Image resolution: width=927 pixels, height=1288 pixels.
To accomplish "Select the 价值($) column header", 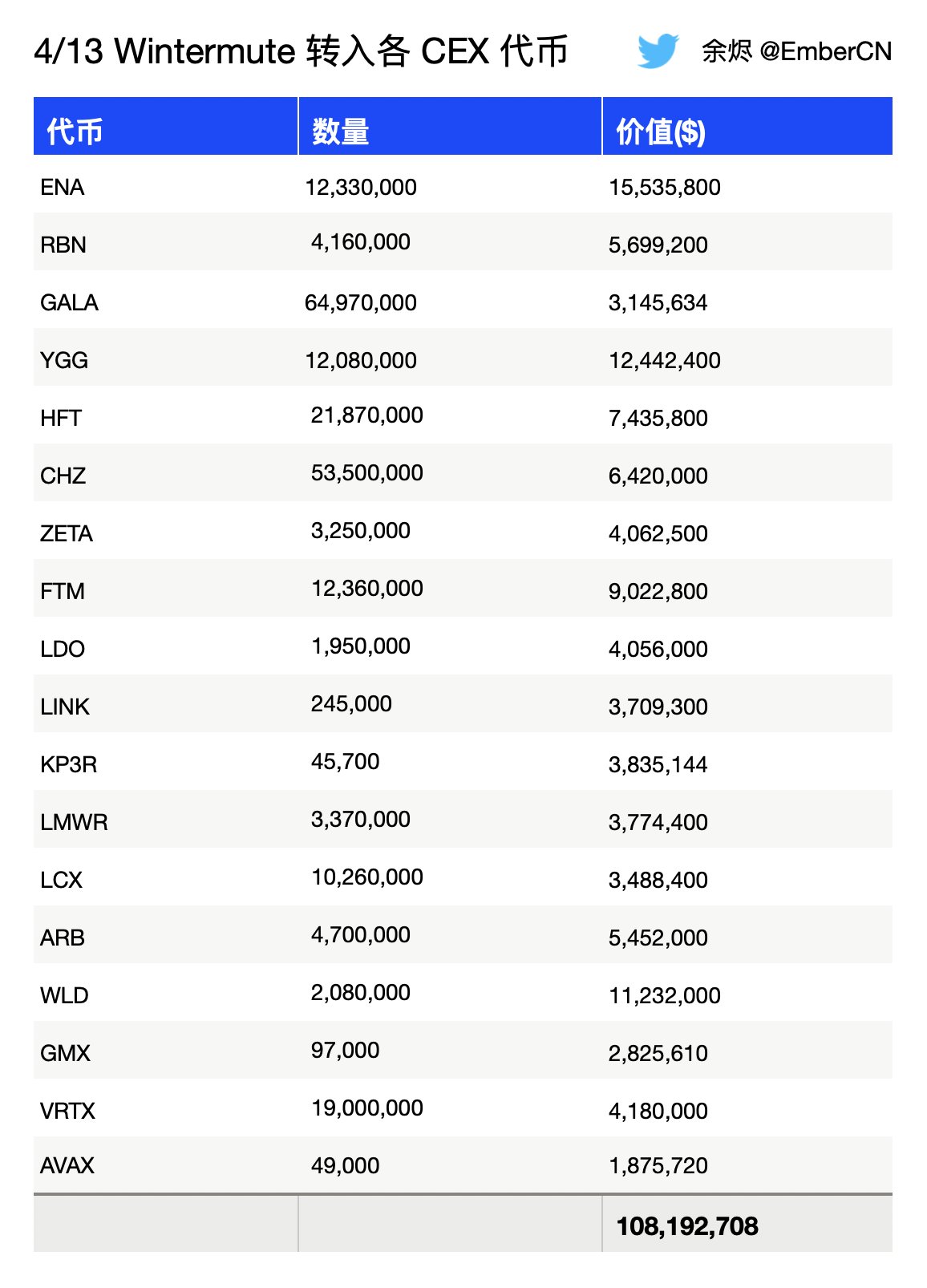I will (x=661, y=132).
